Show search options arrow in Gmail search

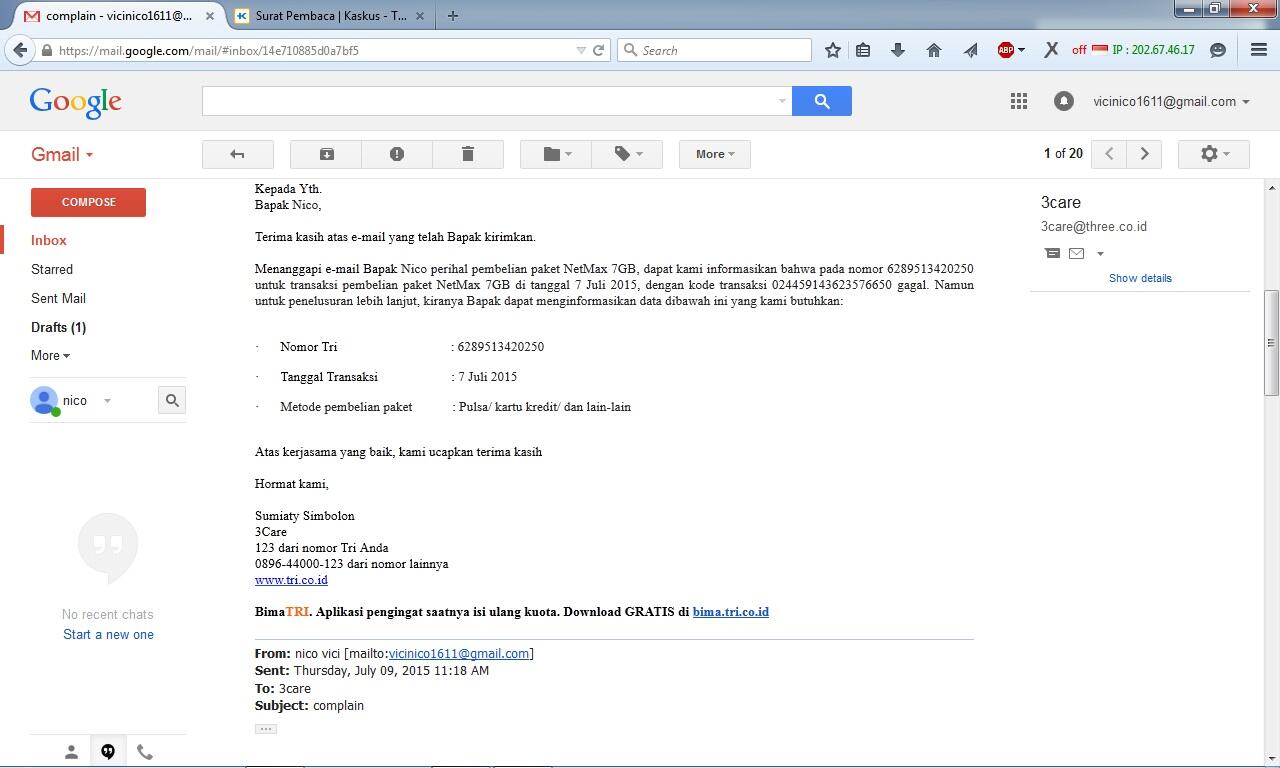782,101
